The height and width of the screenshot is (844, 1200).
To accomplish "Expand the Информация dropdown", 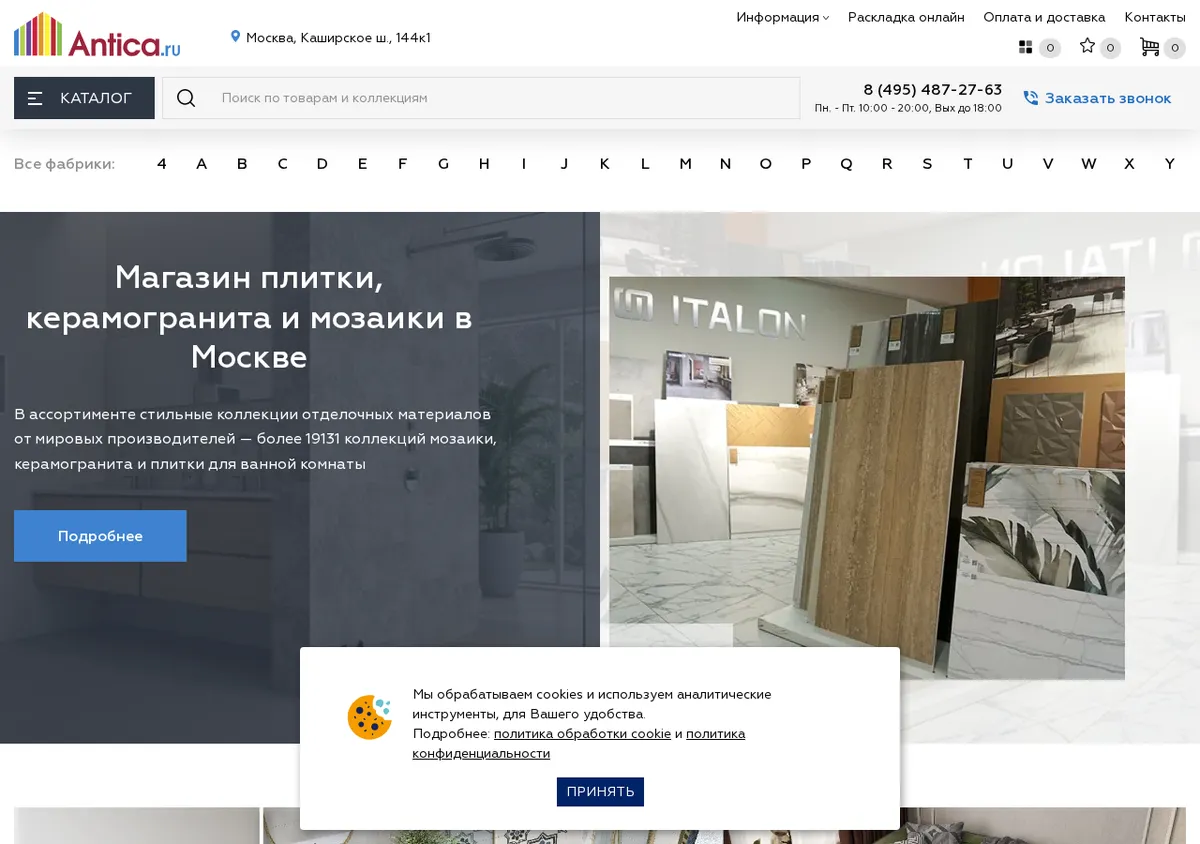I will tap(783, 17).
